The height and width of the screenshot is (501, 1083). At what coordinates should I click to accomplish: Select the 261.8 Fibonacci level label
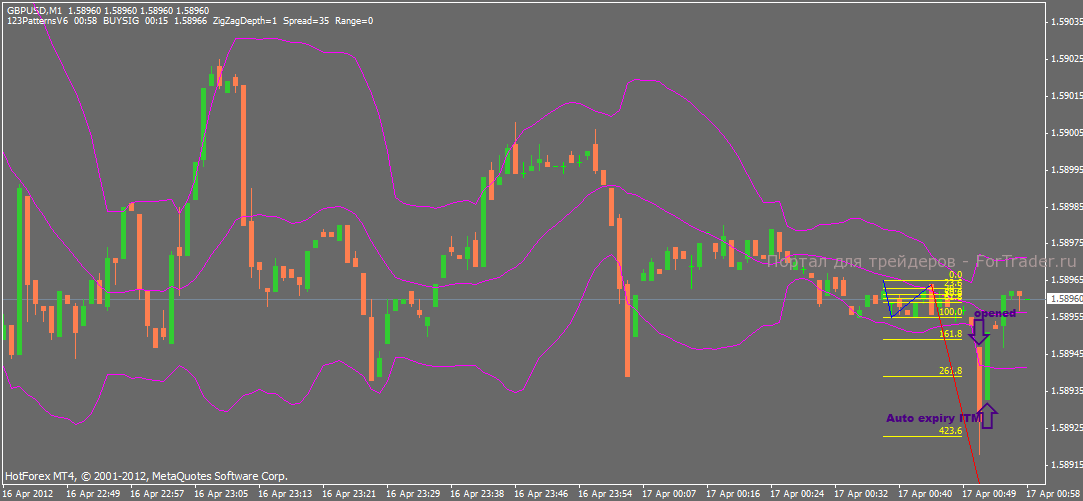[950, 371]
